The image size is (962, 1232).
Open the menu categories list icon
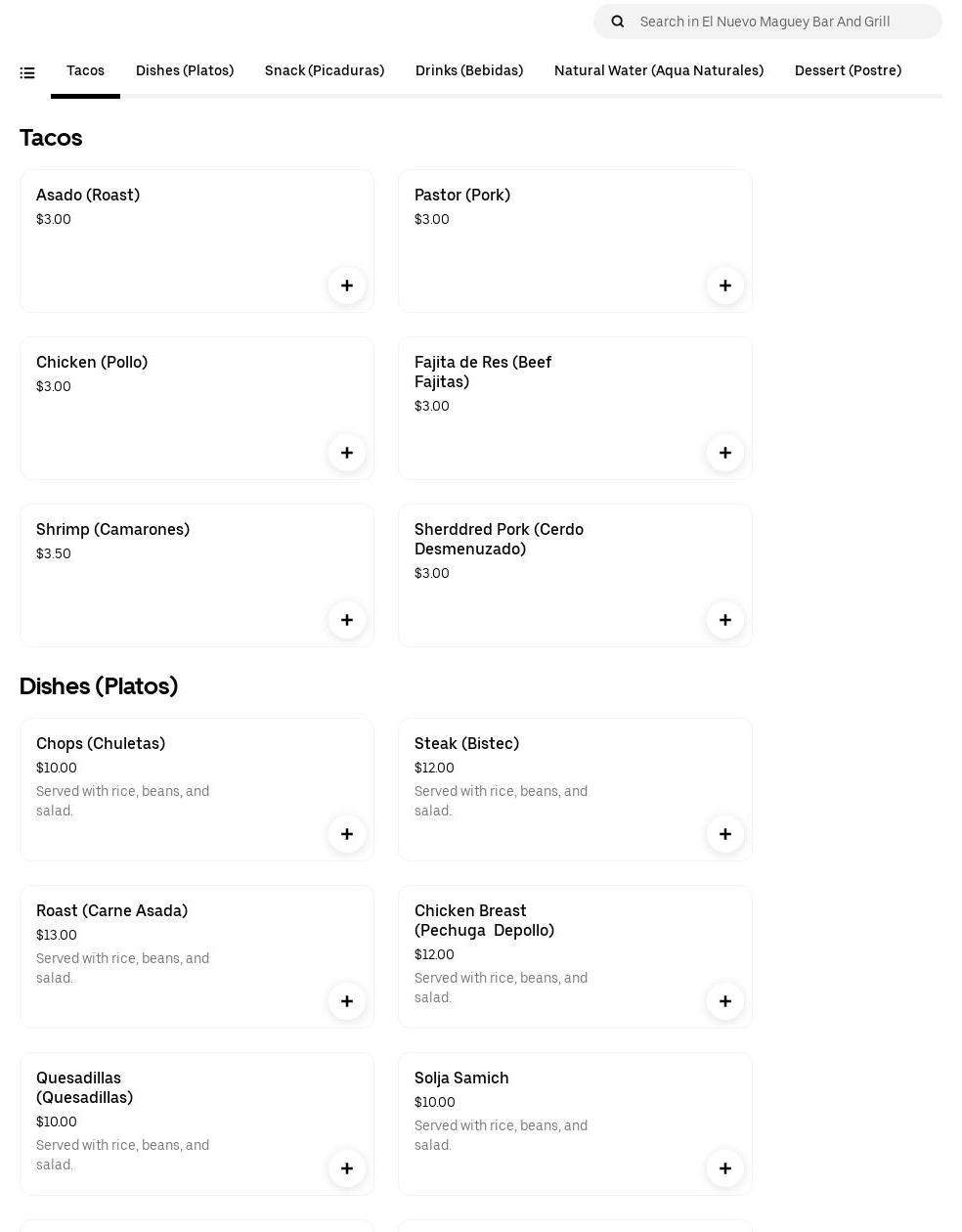pyautogui.click(x=27, y=72)
